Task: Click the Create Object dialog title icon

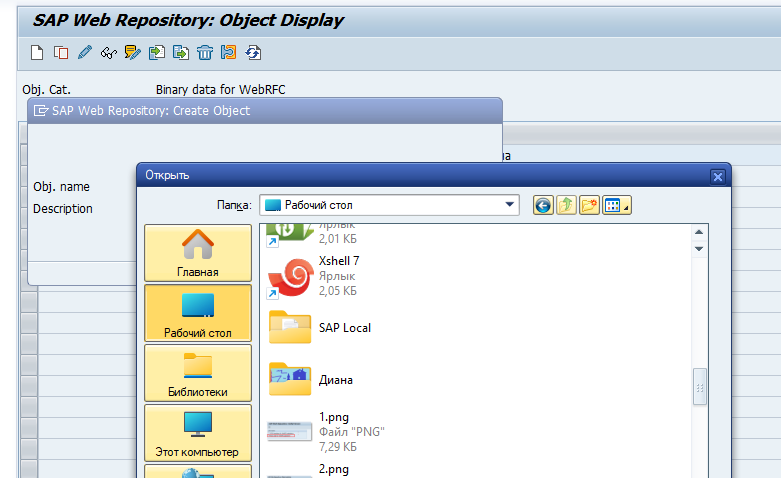Action: point(41,111)
